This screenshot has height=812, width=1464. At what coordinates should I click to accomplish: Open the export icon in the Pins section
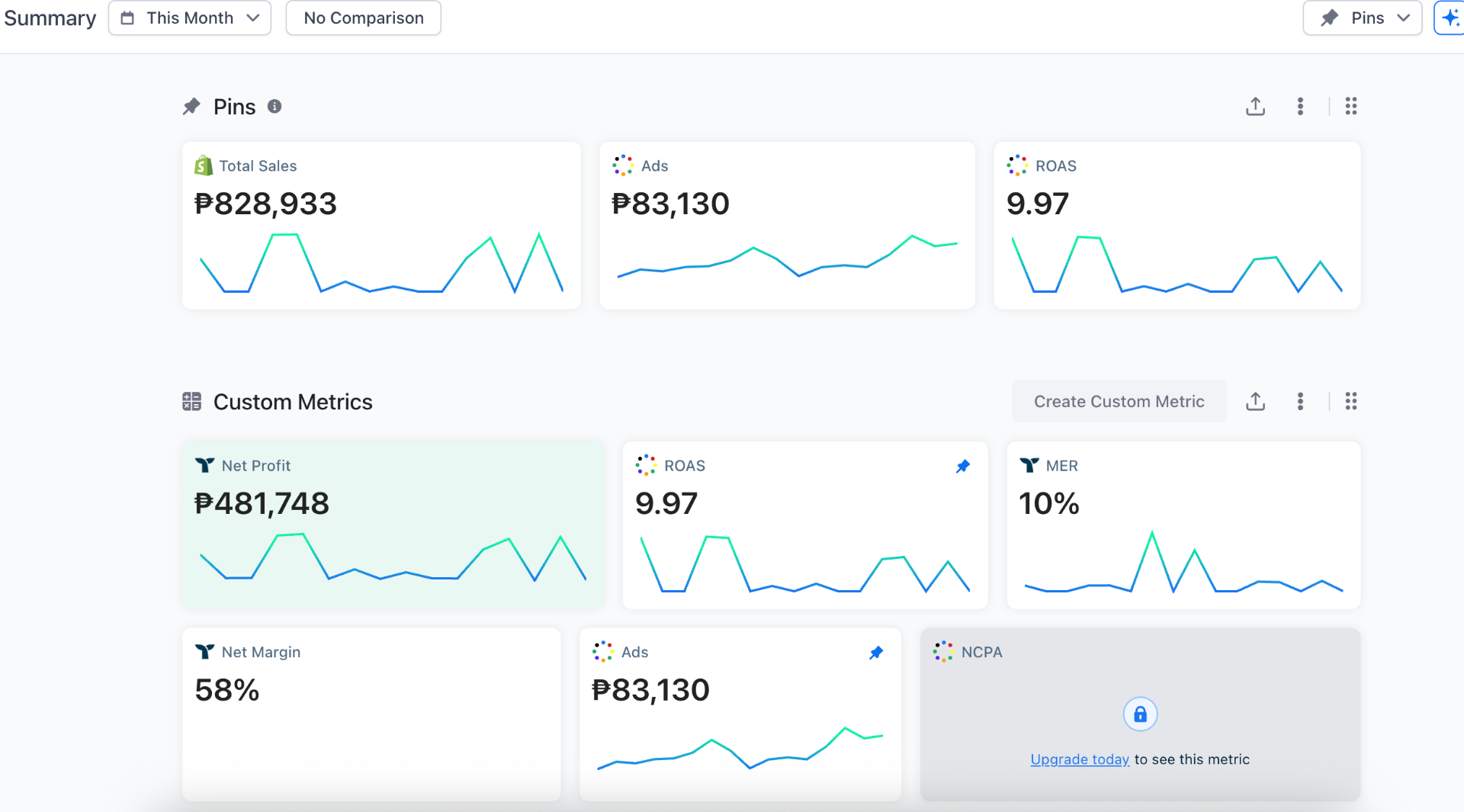click(x=1255, y=106)
